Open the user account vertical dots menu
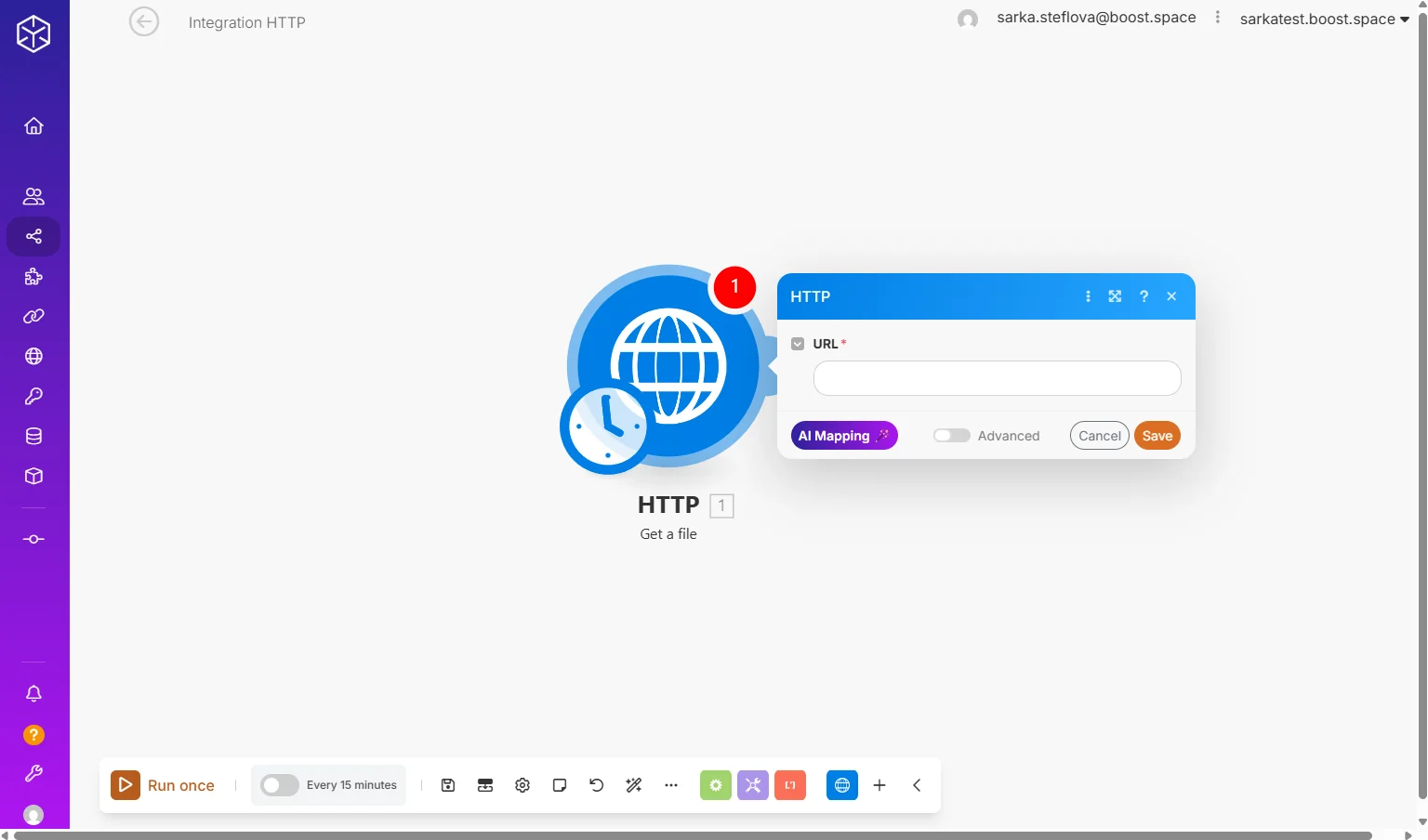Viewport: 1428px width, 840px height. pos(1217,18)
